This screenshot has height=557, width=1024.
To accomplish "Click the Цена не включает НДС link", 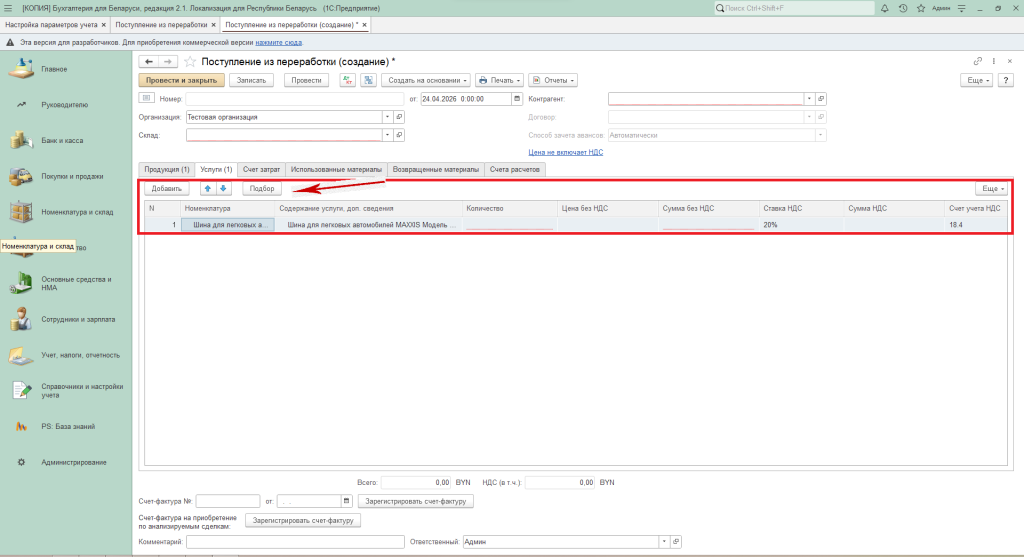I will pyautogui.click(x=565, y=152).
